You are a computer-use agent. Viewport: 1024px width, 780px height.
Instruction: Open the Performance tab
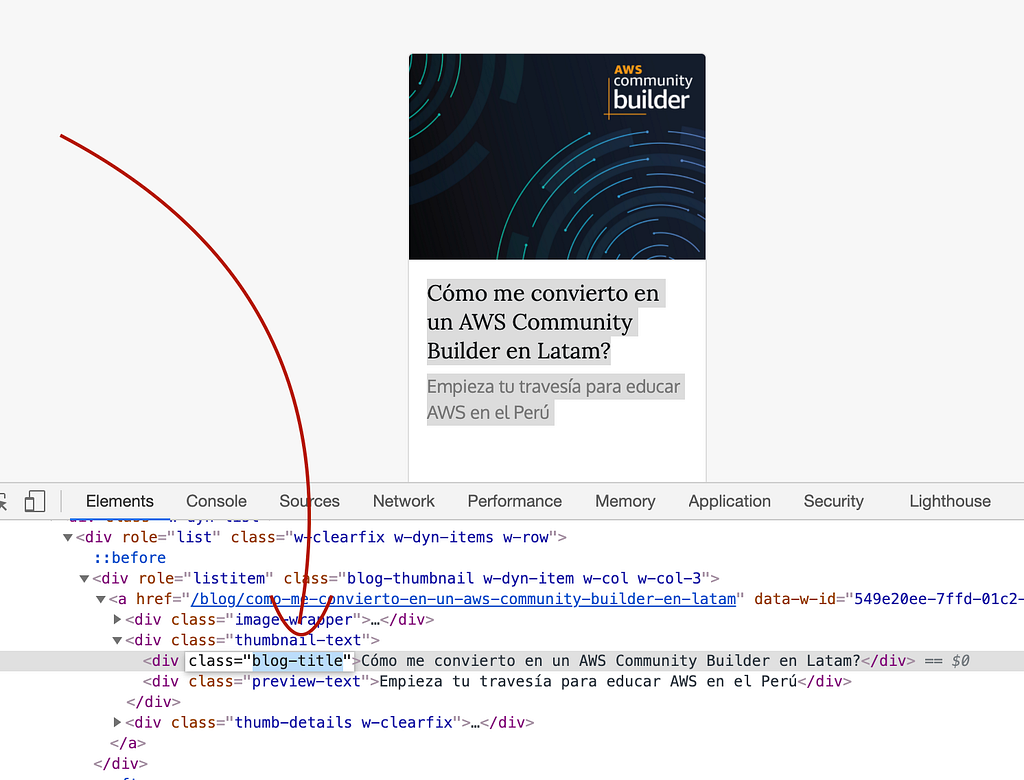tap(515, 501)
